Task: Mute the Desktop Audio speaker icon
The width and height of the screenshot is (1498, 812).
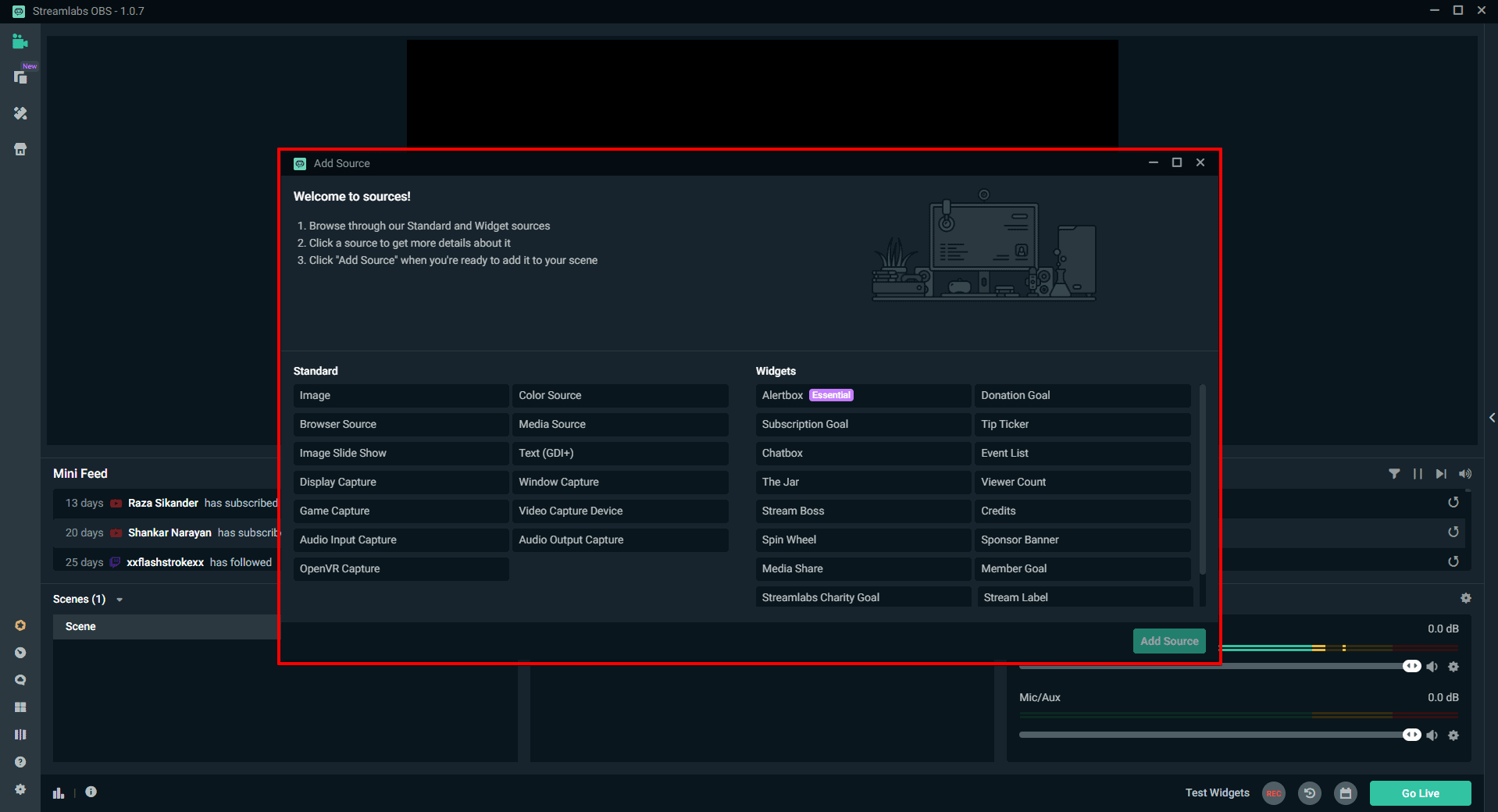Action: pyautogui.click(x=1432, y=667)
